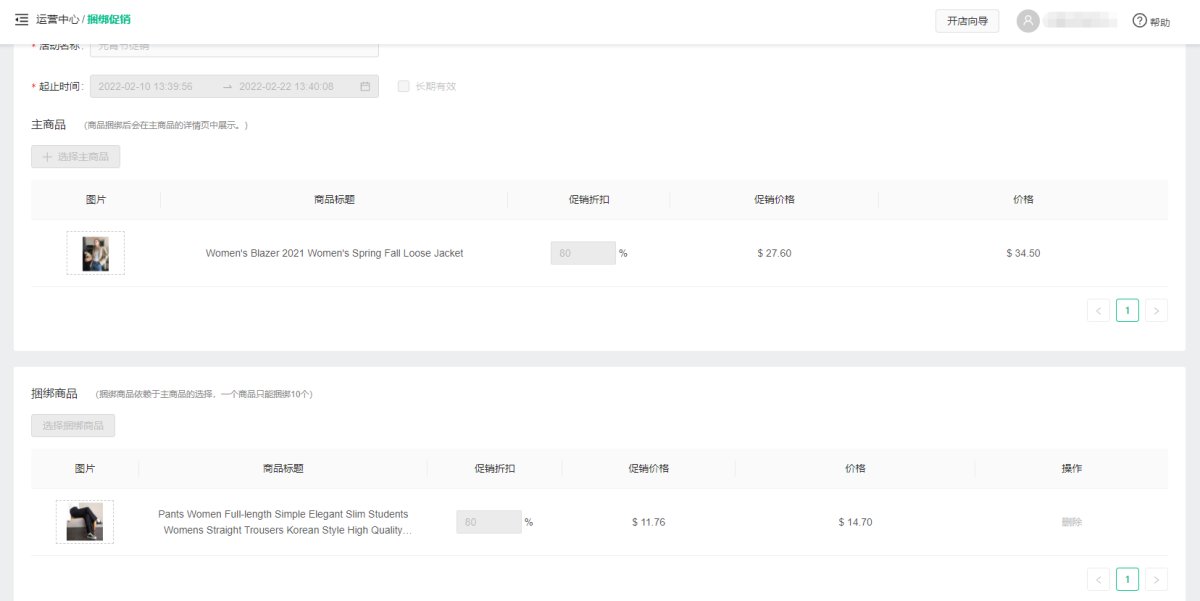Open the 帮助 help icon

[x=1139, y=21]
